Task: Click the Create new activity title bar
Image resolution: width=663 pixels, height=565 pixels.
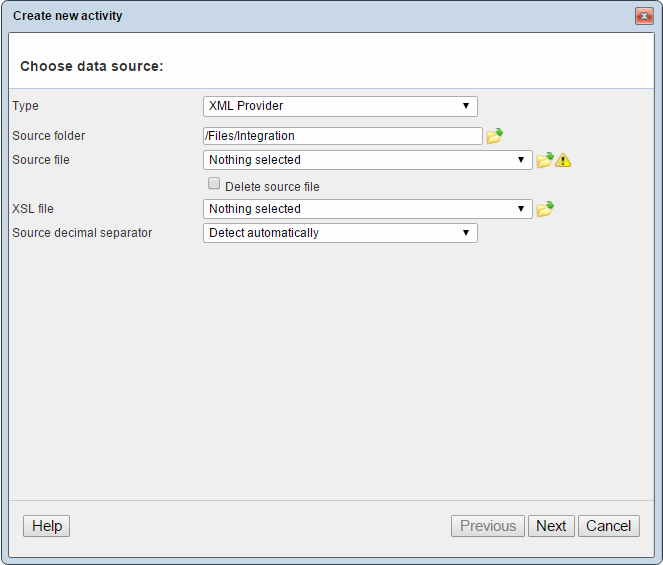Action: [x=300, y=16]
